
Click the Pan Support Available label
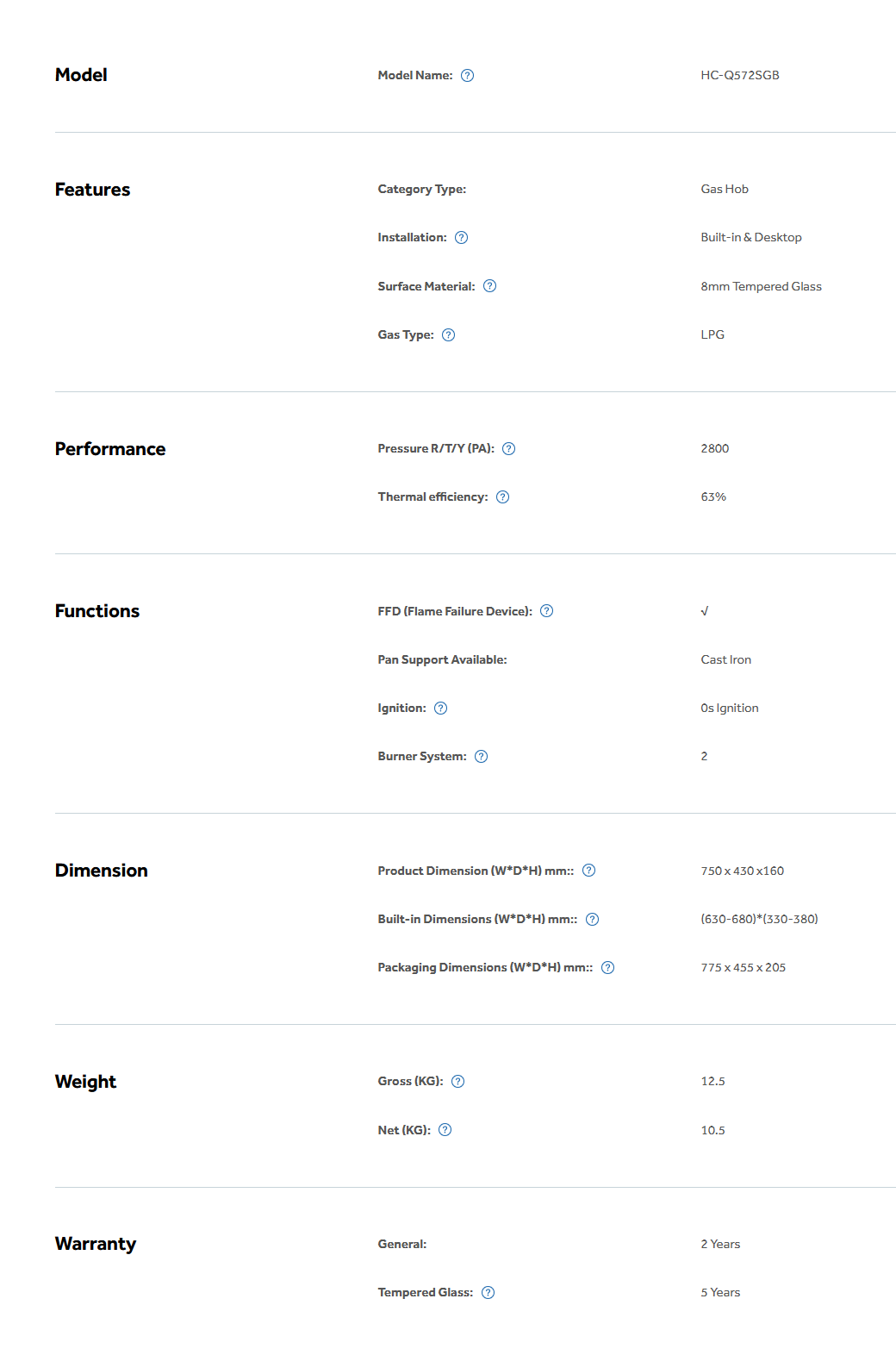coord(442,659)
